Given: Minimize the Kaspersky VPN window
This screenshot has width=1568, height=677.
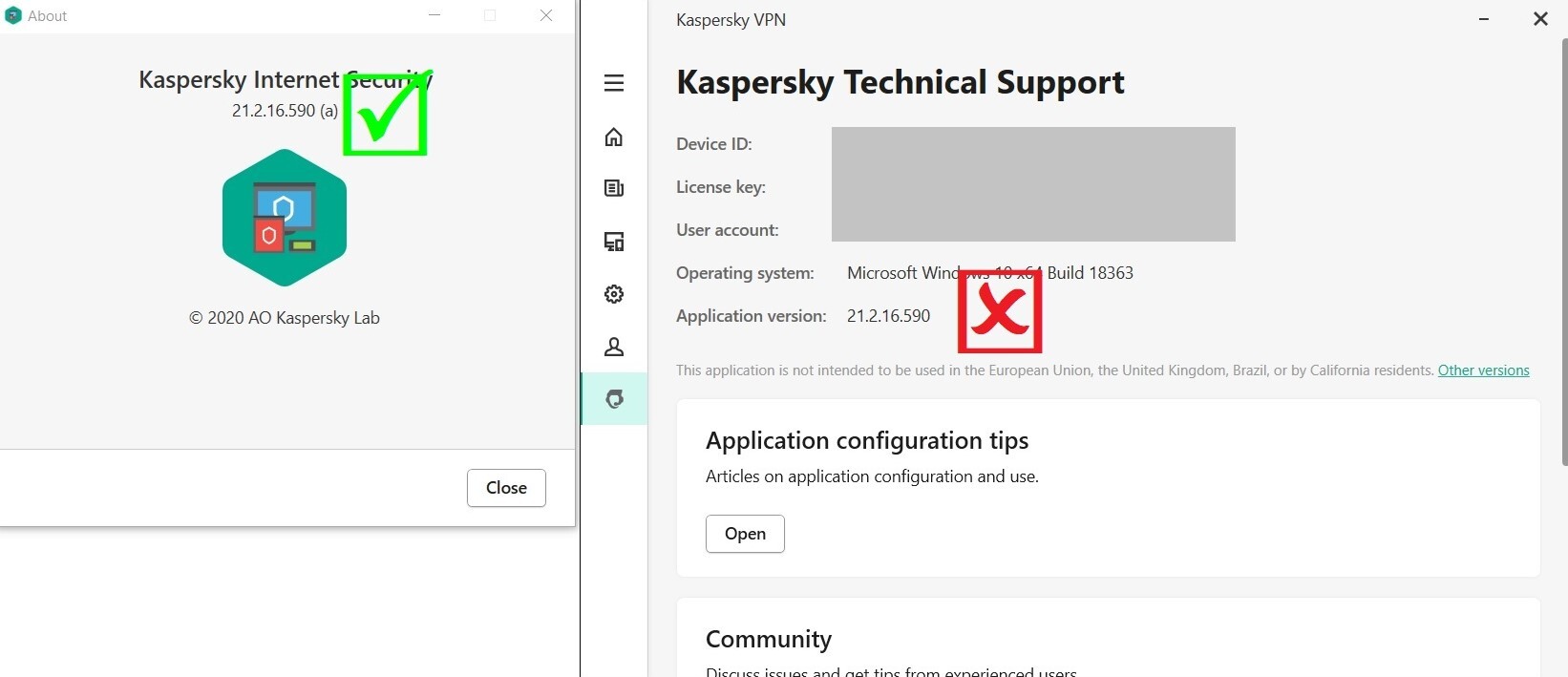Looking at the screenshot, I should 1484,19.
